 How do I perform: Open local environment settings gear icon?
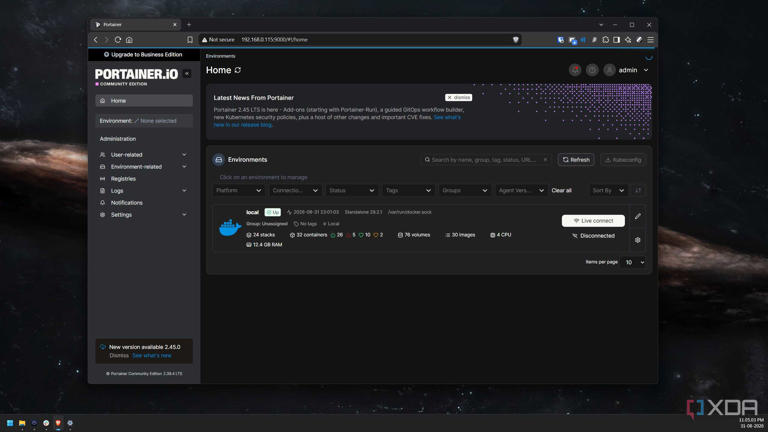click(638, 240)
